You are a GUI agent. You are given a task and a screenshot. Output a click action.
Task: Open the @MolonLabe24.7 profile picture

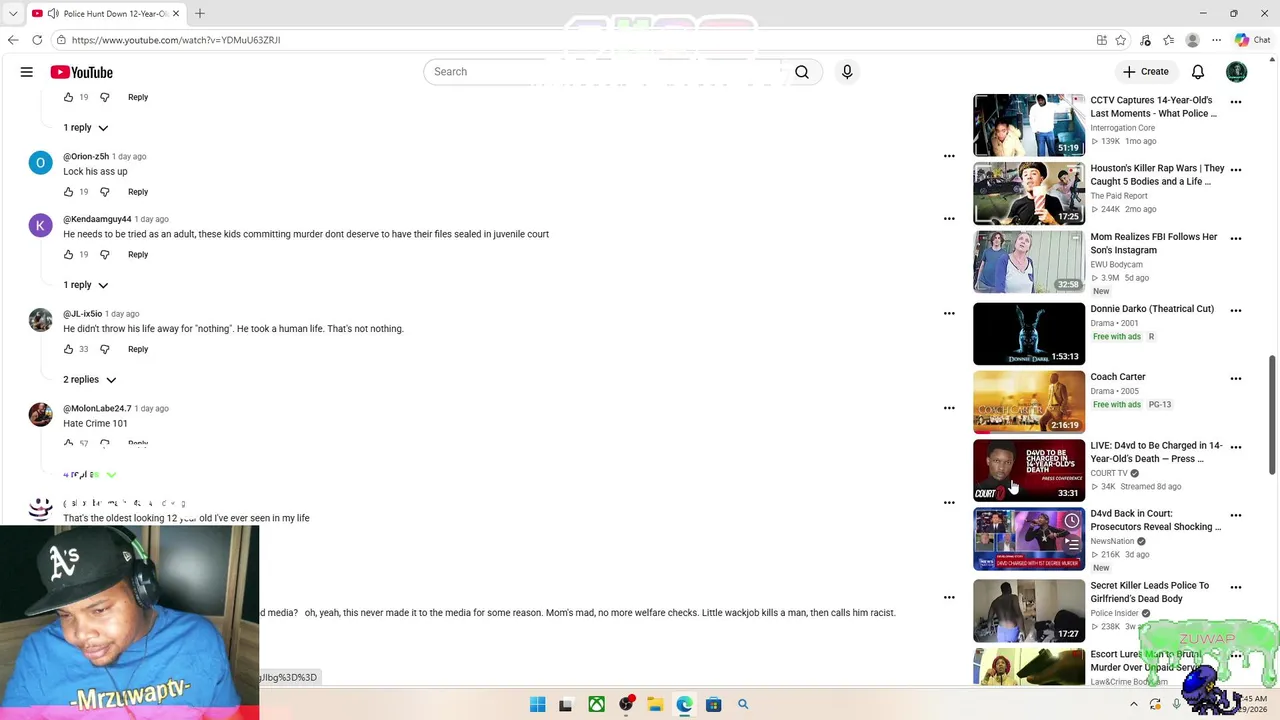coord(40,415)
